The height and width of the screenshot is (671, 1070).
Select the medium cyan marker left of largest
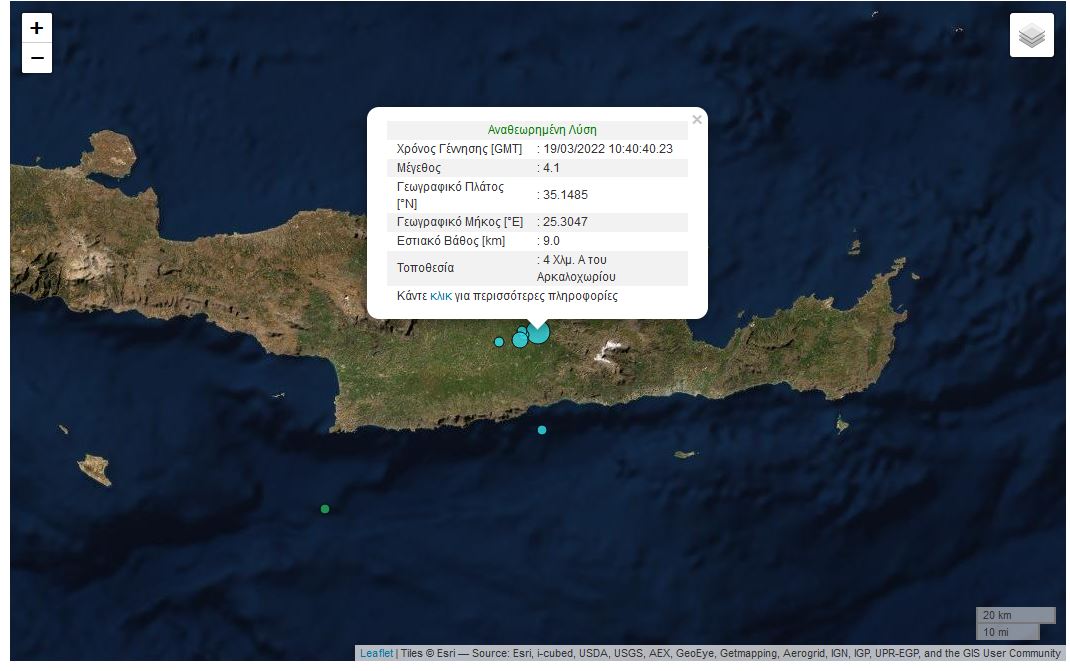point(520,340)
